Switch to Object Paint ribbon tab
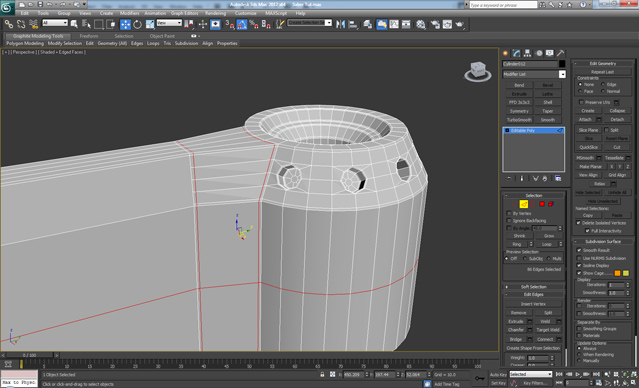The height and width of the screenshot is (388, 639). (162, 36)
